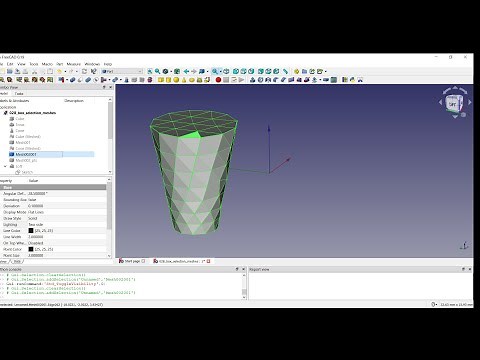480x360 pixels.
Task: Open the Help menu
Action: [108, 64]
